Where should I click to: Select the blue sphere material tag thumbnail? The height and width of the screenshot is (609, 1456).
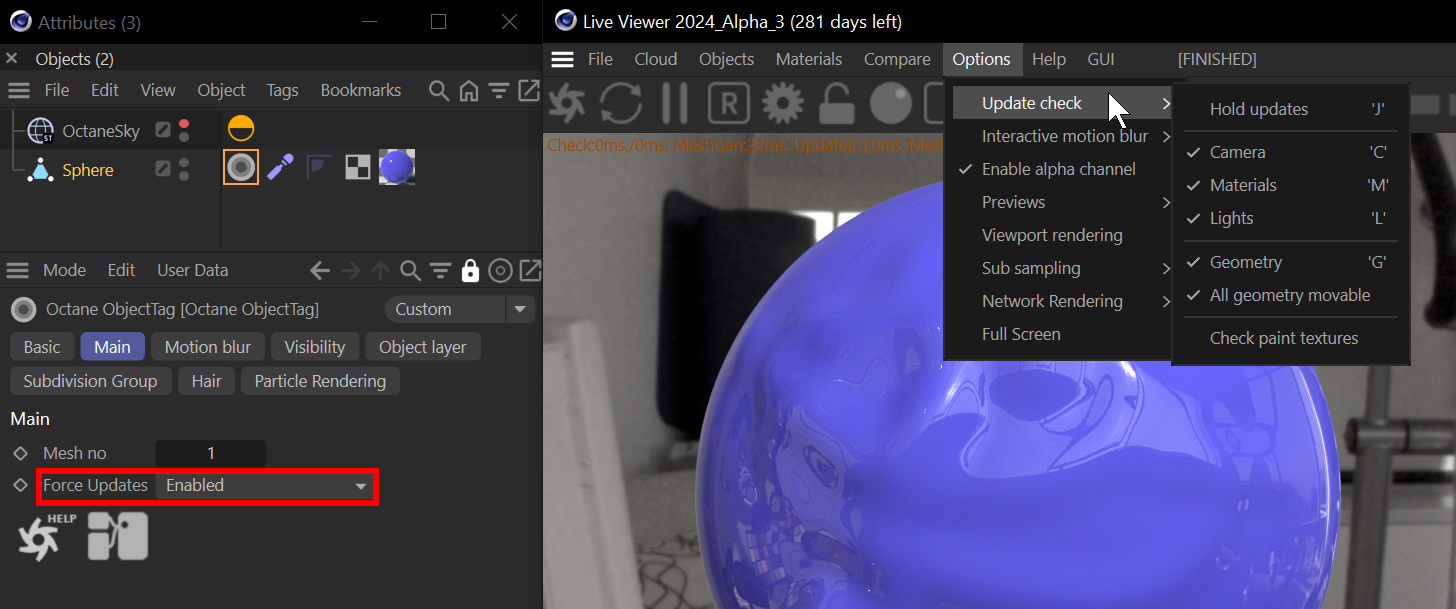click(398, 167)
